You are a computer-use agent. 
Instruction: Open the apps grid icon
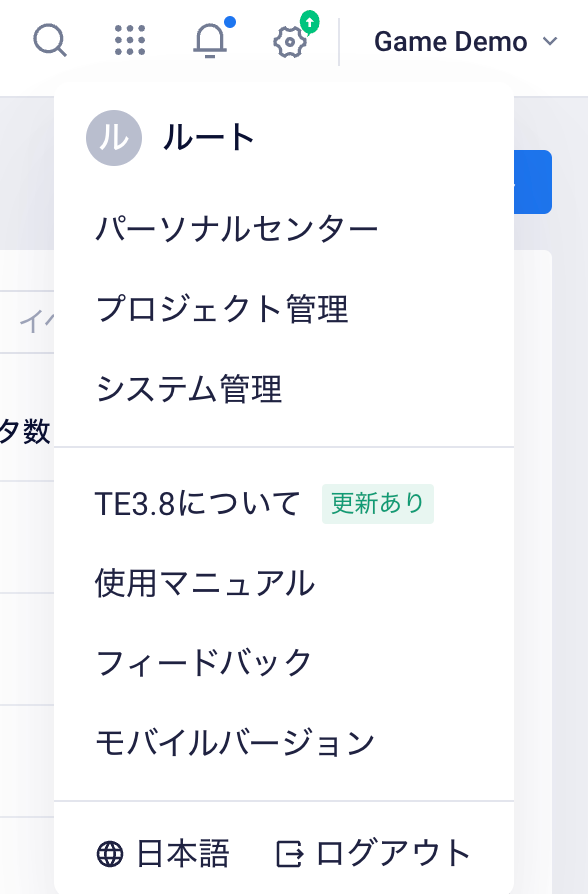pos(130,40)
